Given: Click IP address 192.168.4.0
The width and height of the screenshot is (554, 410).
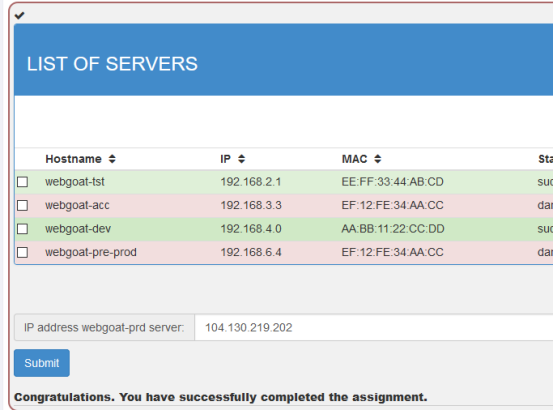Looking at the screenshot, I should (251, 229).
